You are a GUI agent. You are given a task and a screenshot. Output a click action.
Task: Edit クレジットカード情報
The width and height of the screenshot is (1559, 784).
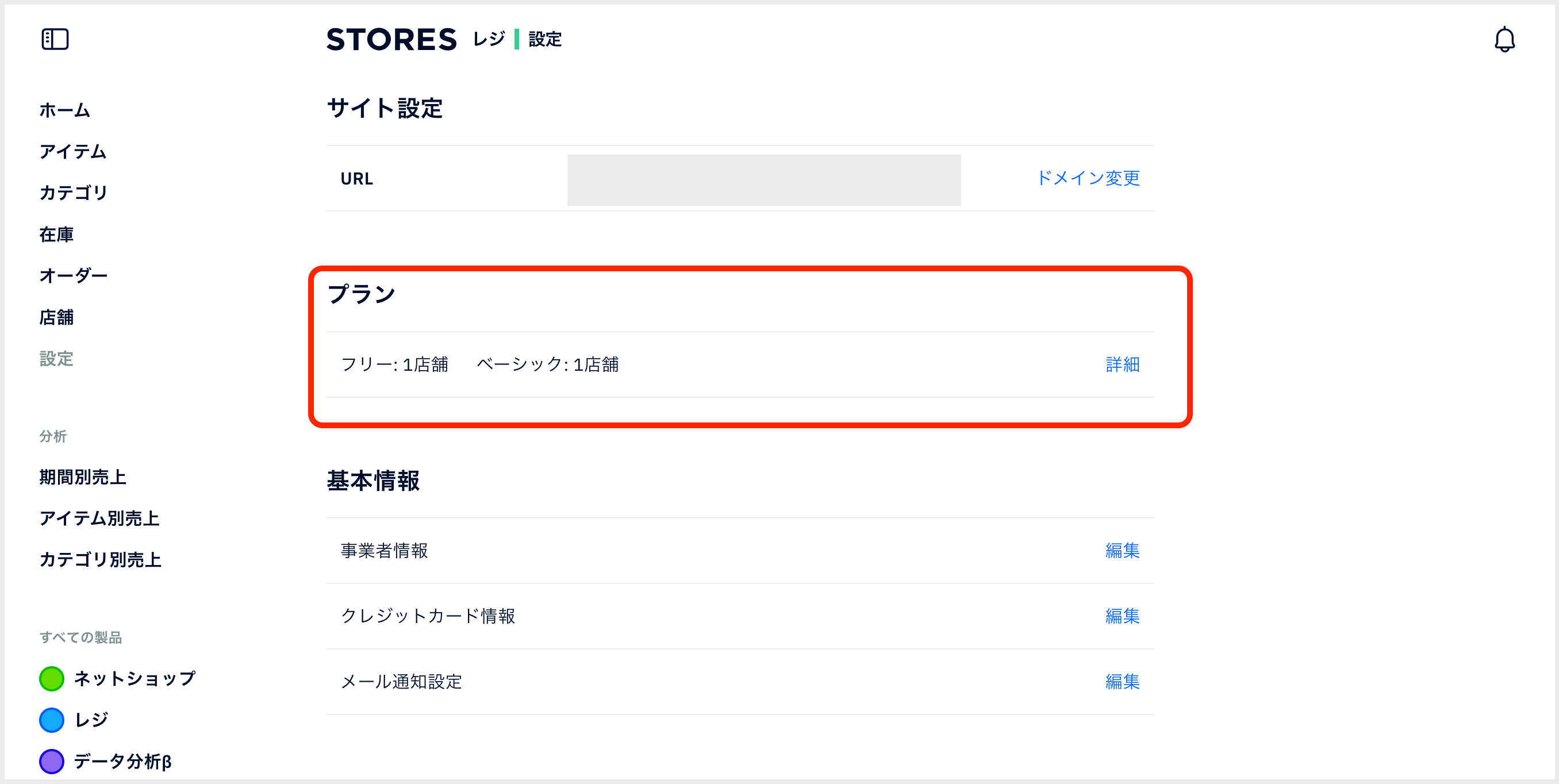pos(1122,616)
